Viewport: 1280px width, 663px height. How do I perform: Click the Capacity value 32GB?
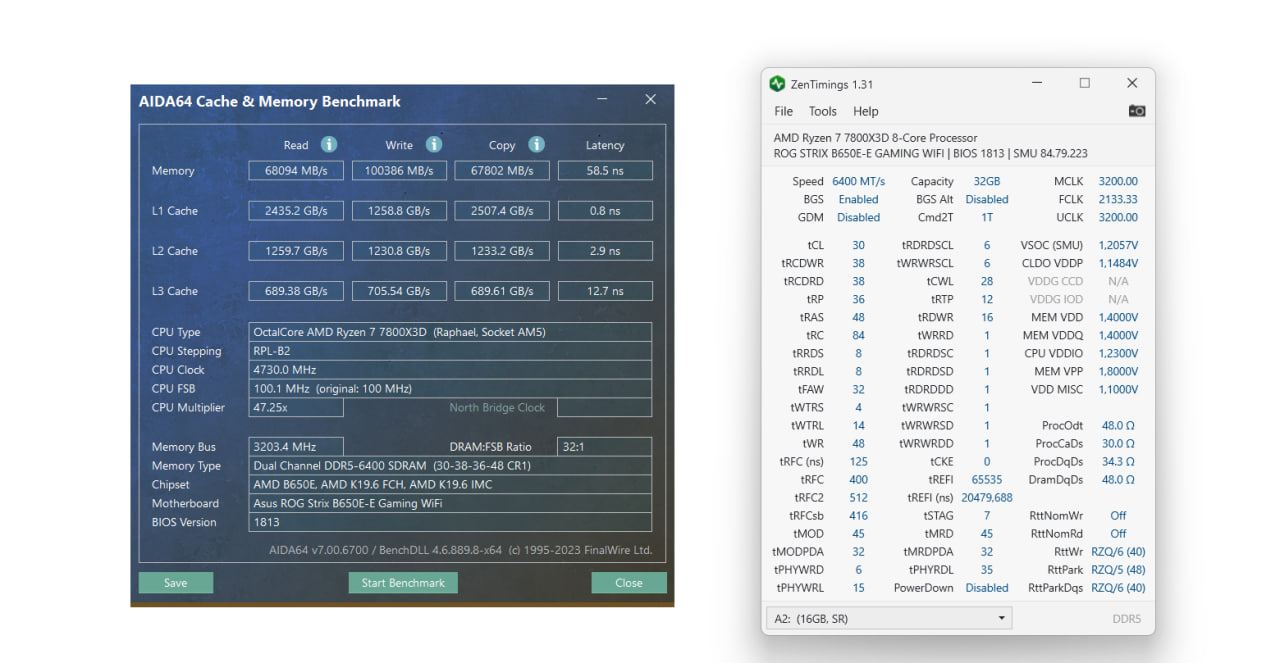(x=986, y=182)
